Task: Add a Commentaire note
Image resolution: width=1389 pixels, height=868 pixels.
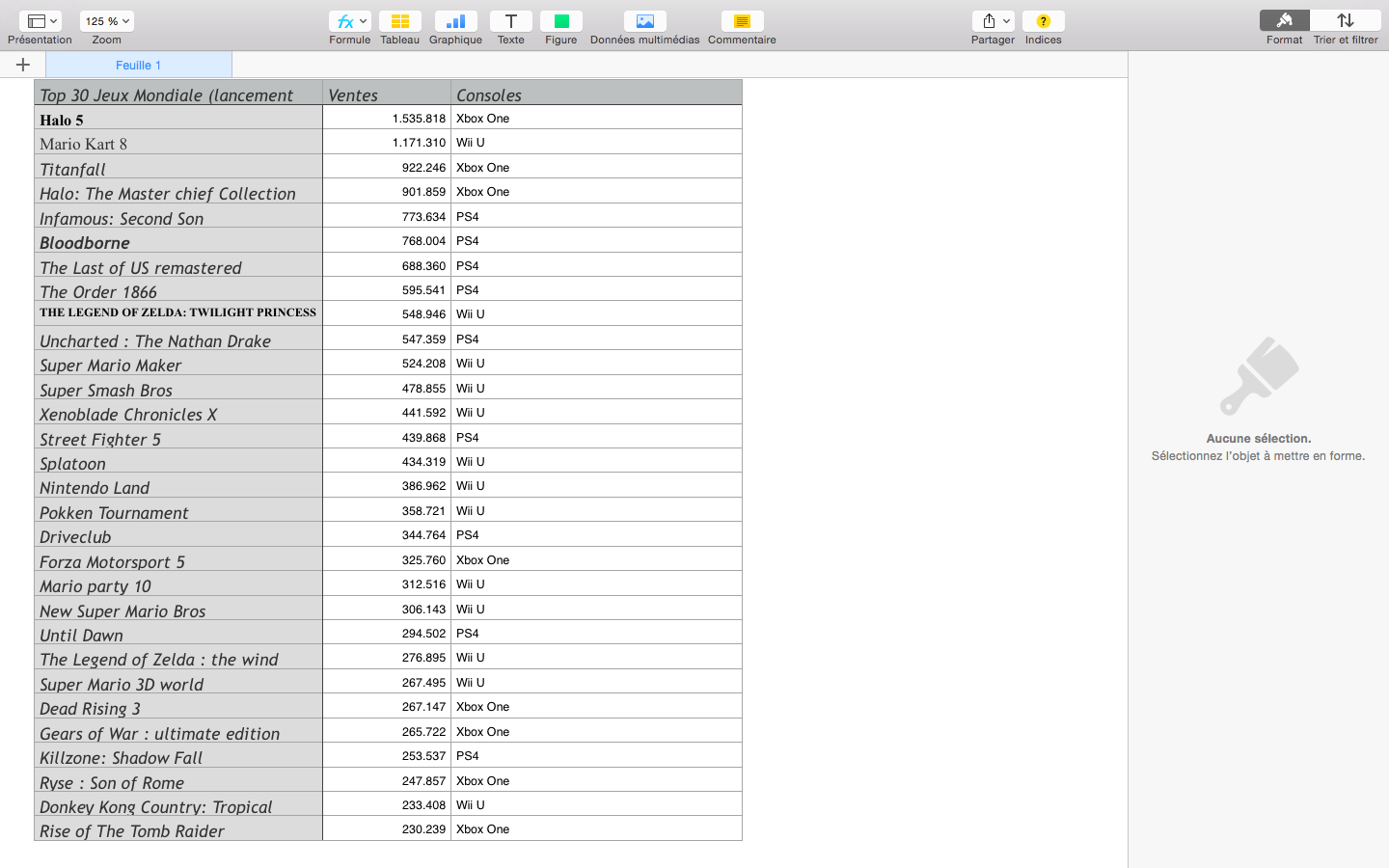Action: coord(742,21)
